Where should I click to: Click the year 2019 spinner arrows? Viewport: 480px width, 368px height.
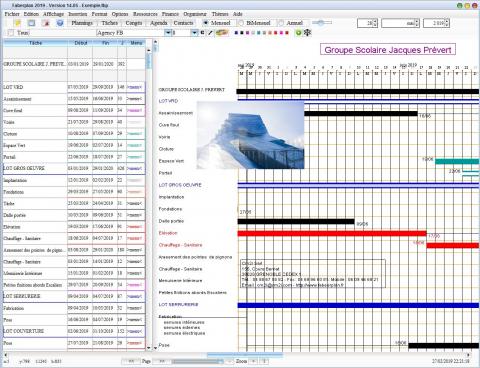pyautogui.click(x=447, y=23)
